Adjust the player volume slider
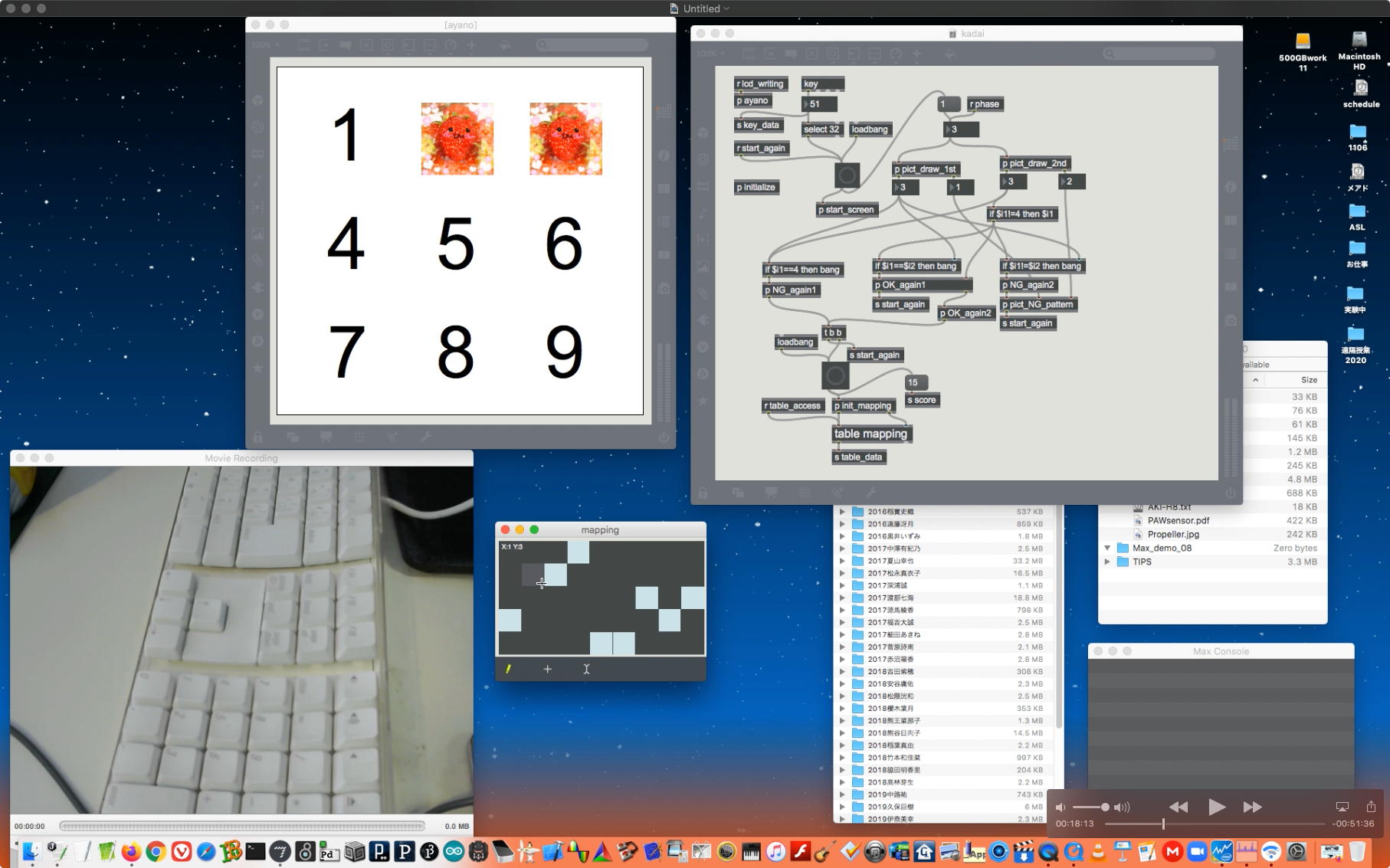 [x=1091, y=807]
